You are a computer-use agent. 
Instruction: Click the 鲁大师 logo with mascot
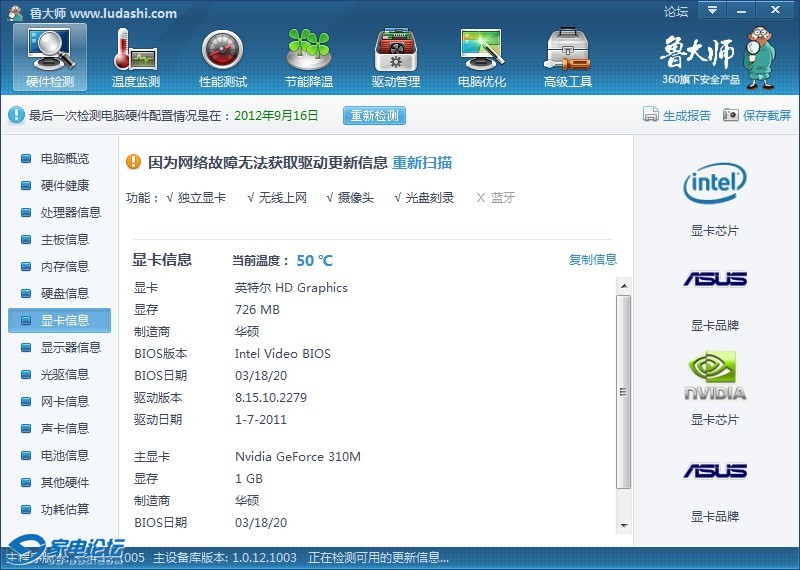pos(718,58)
